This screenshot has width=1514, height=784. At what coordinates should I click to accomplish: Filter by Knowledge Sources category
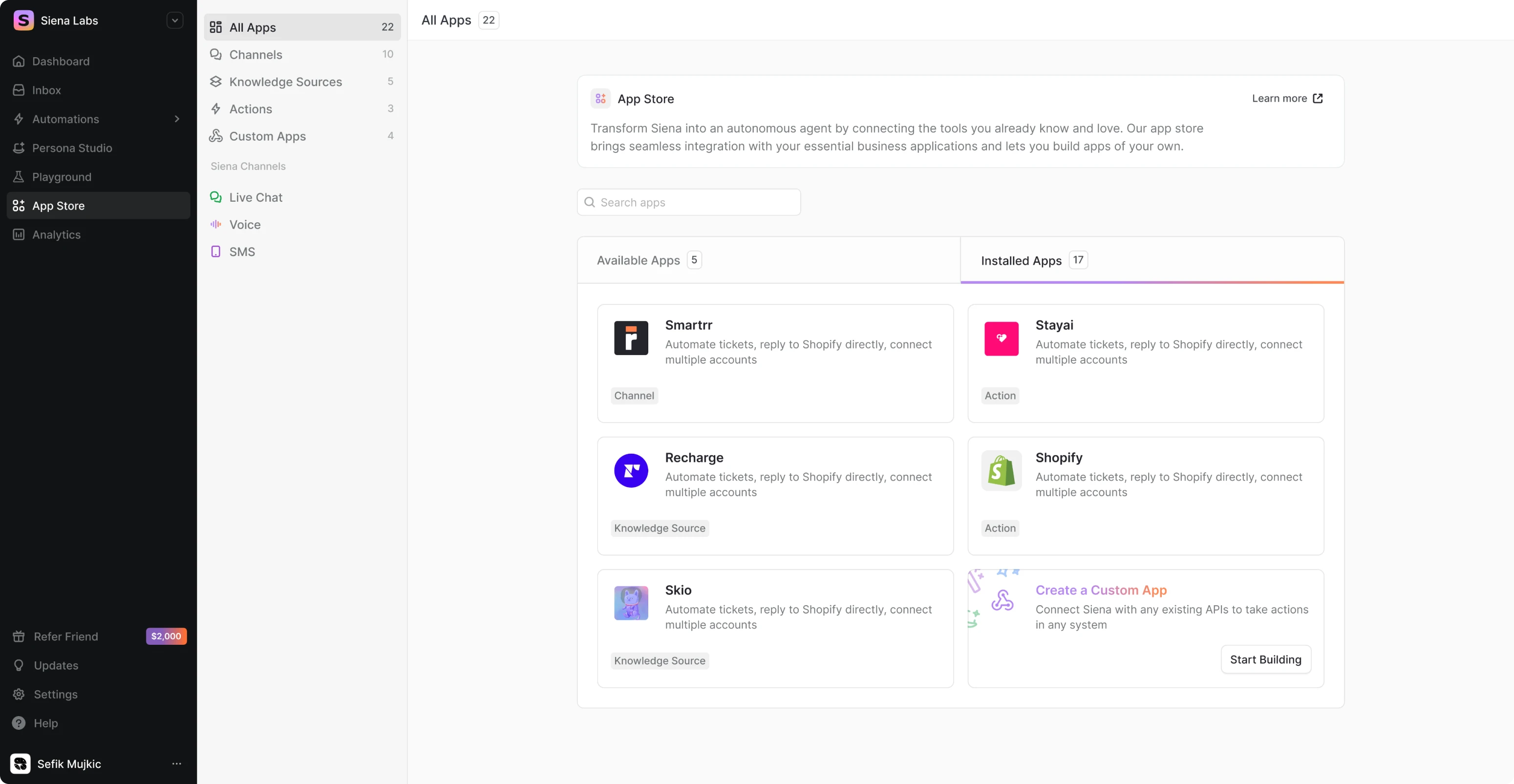coord(285,82)
